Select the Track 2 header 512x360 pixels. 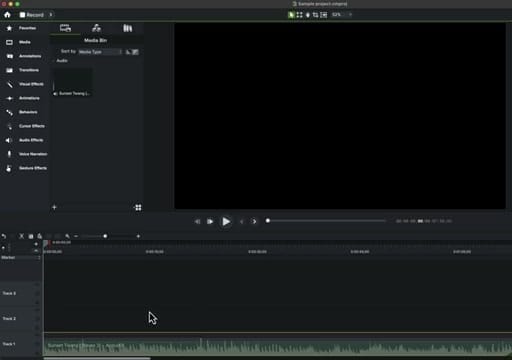coord(21,319)
